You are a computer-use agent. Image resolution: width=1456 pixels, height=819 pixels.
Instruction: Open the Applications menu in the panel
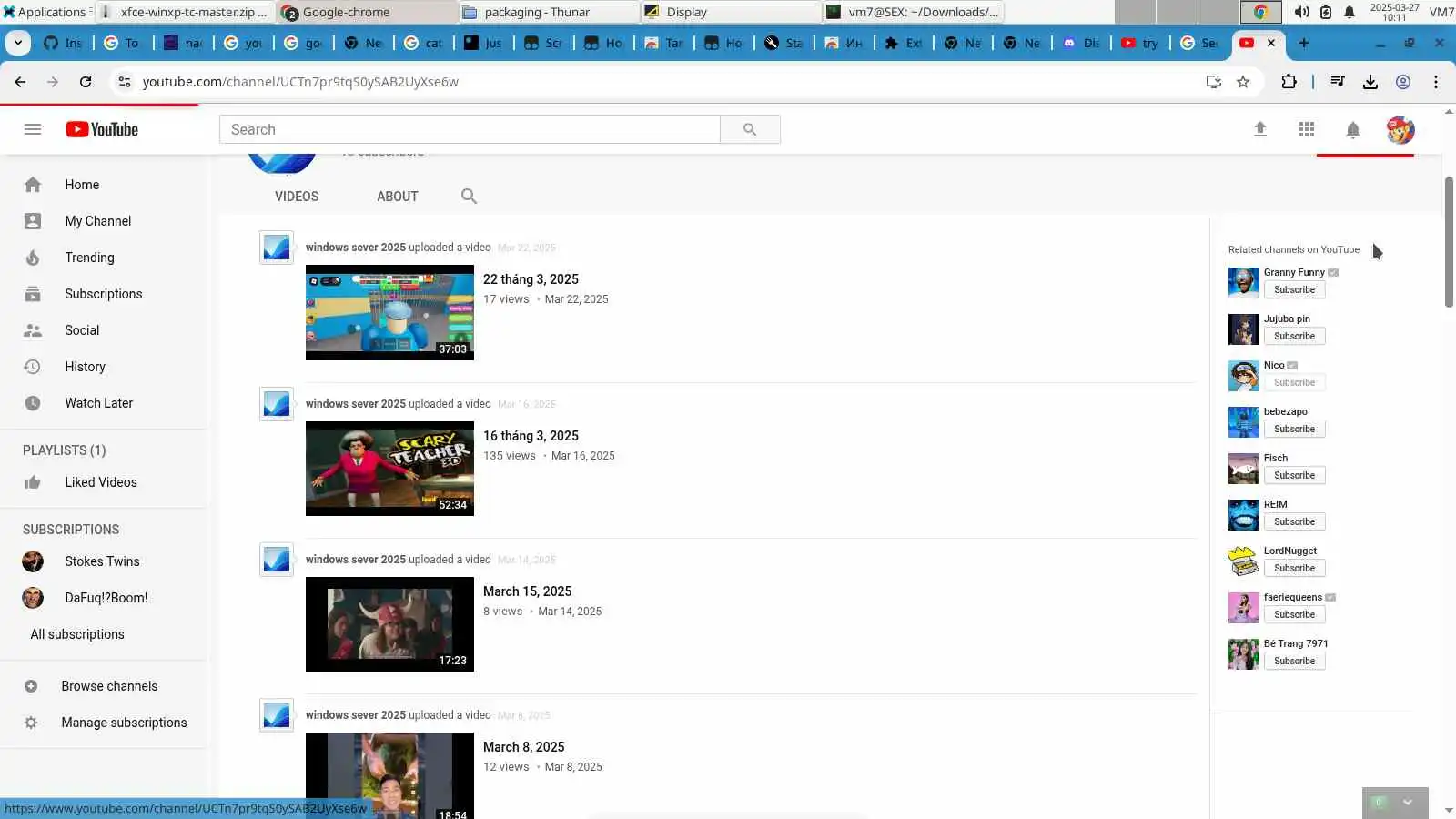[x=45, y=12]
